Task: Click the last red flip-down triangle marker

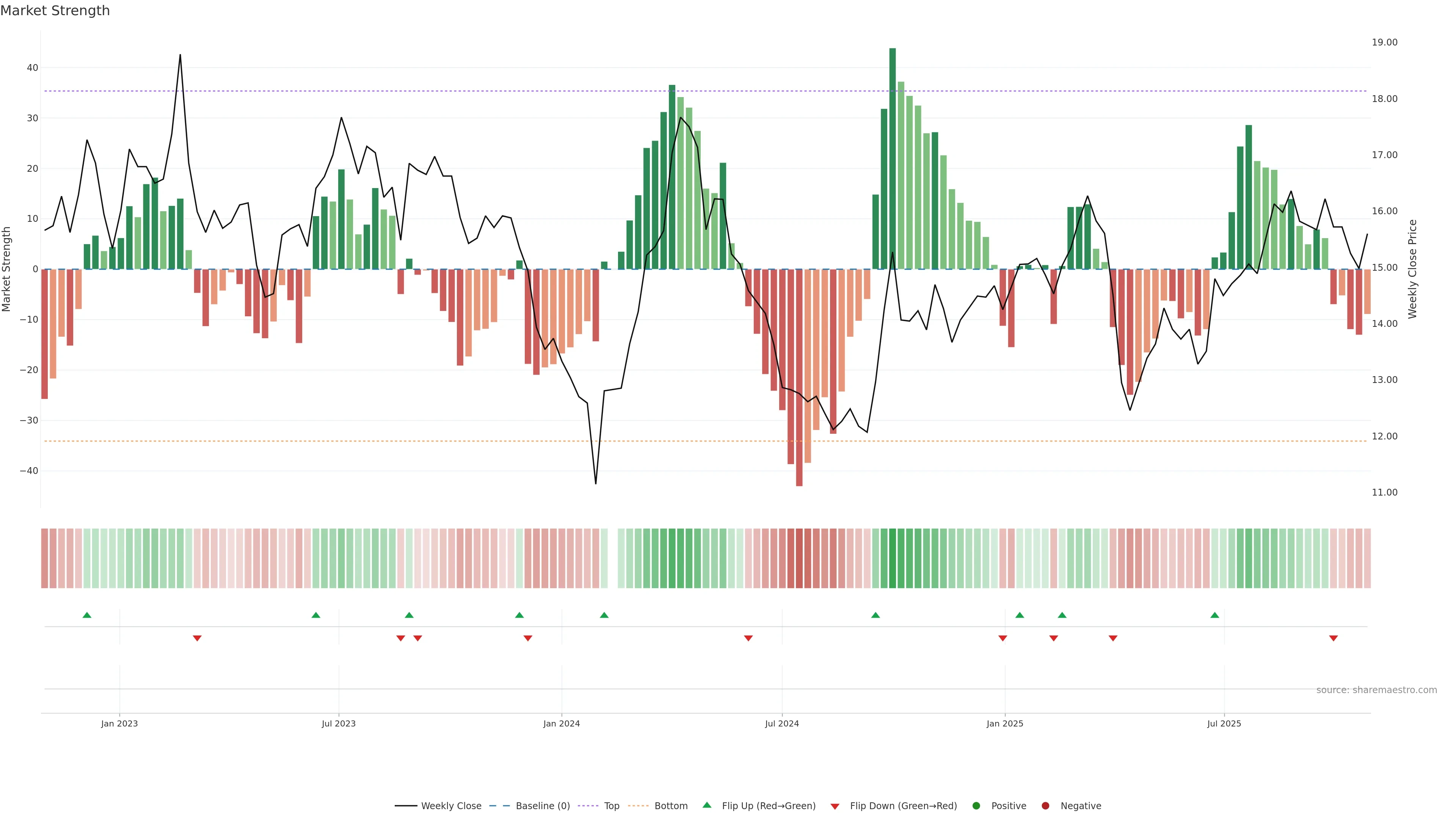Action: (1334, 638)
